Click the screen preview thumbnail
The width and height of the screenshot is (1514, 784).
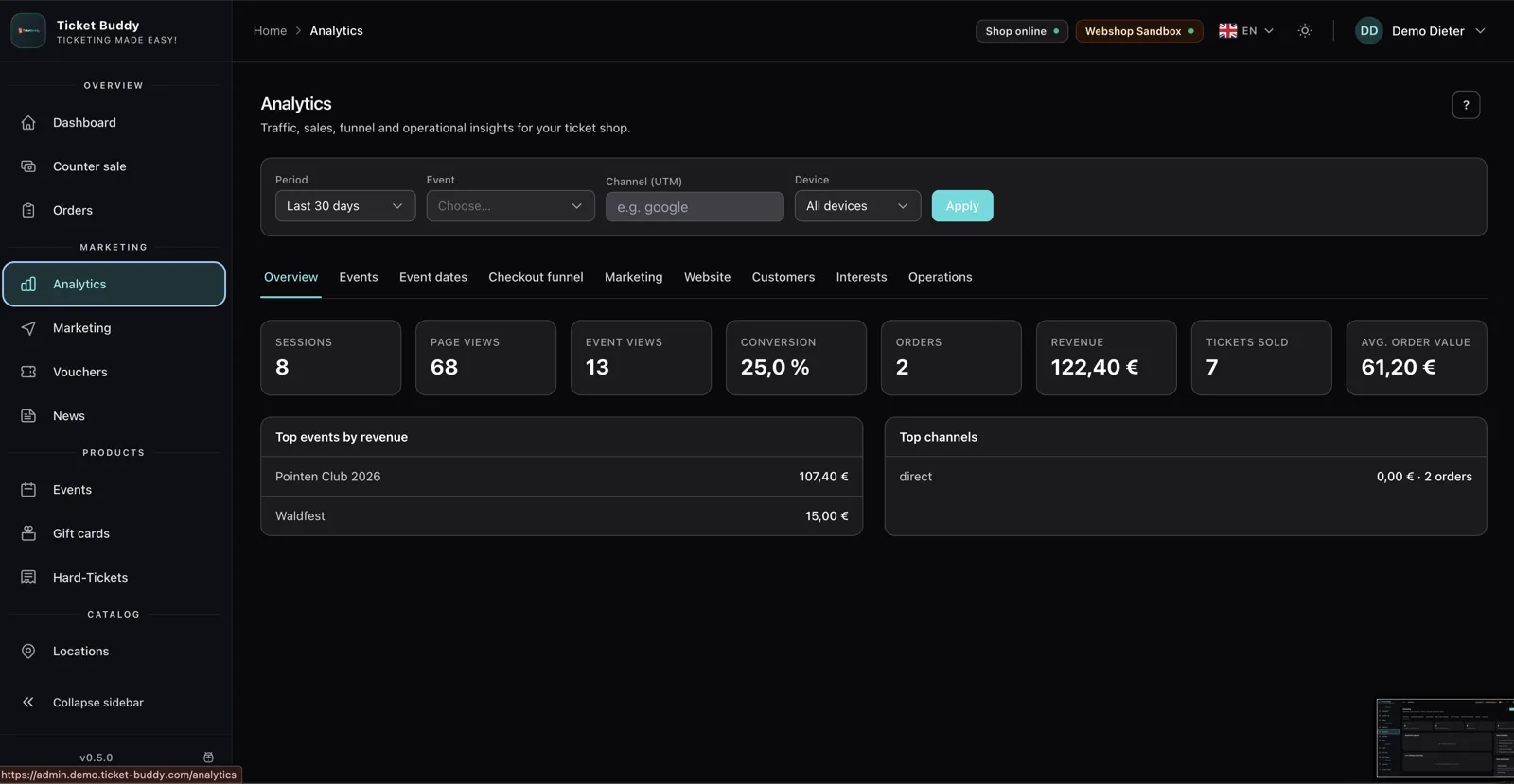(x=1445, y=739)
